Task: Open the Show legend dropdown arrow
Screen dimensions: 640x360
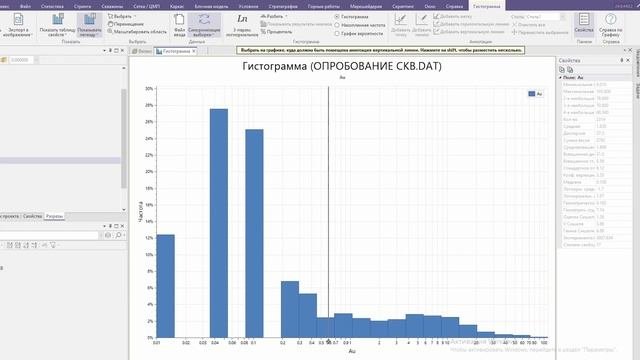Action: pyautogui.click(x=98, y=35)
